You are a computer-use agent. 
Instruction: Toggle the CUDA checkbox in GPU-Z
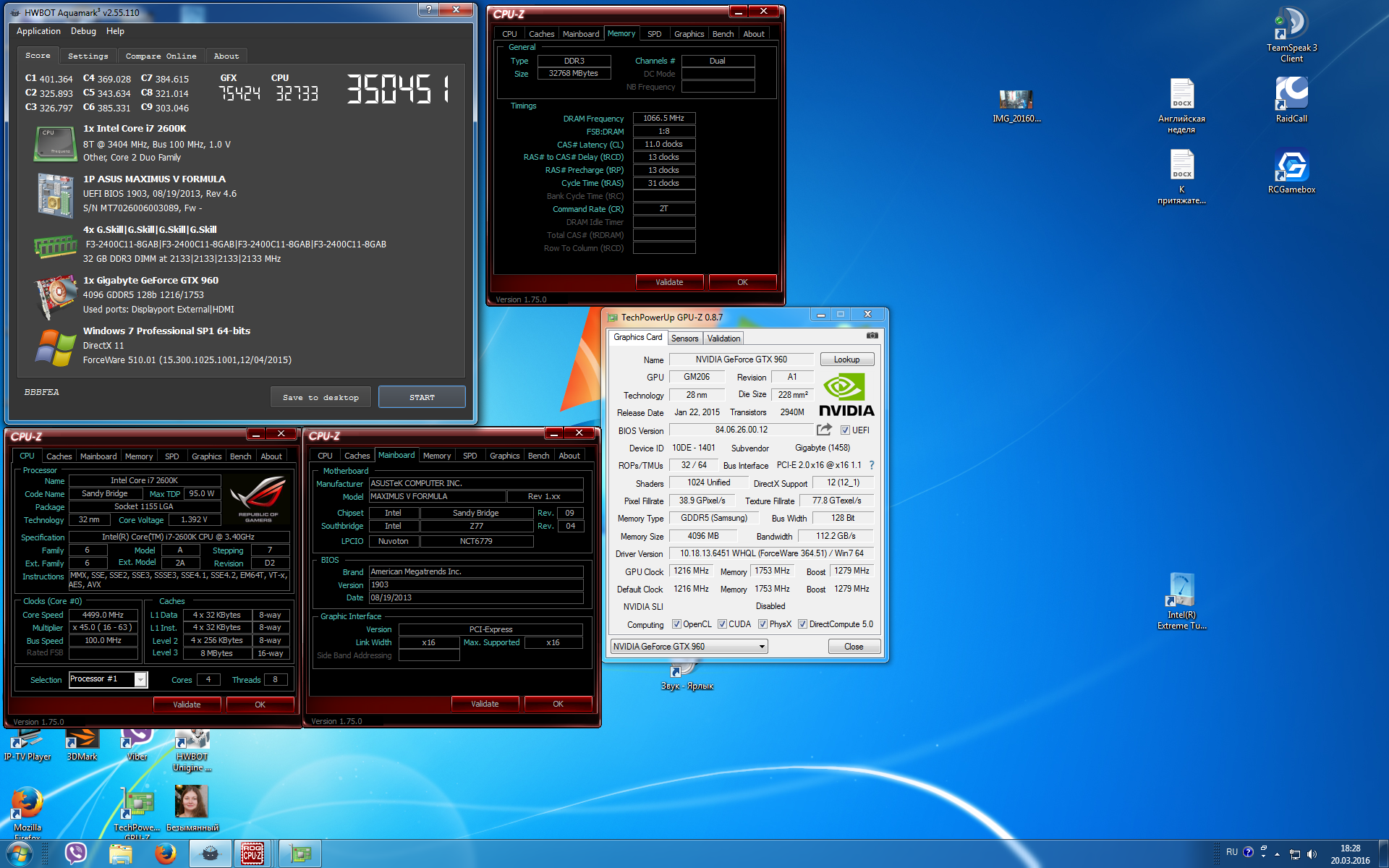pos(722,624)
